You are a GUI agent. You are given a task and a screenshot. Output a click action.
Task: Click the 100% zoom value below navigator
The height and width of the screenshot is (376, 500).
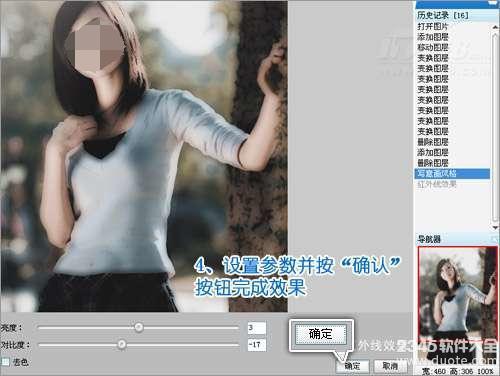(x=485, y=371)
